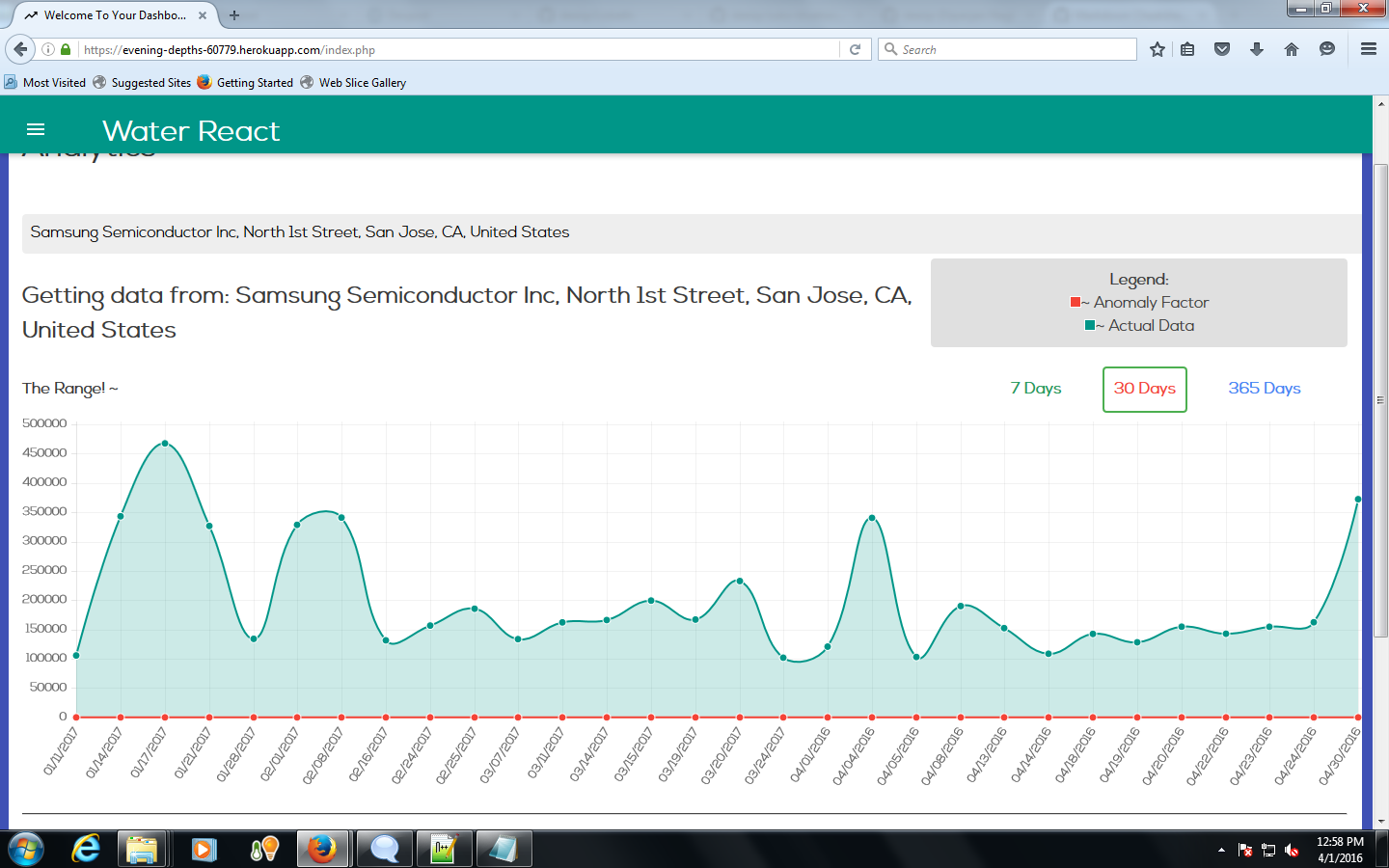Open the Most Visited bookmarks folder
The width and height of the screenshot is (1389, 868).
(45, 83)
